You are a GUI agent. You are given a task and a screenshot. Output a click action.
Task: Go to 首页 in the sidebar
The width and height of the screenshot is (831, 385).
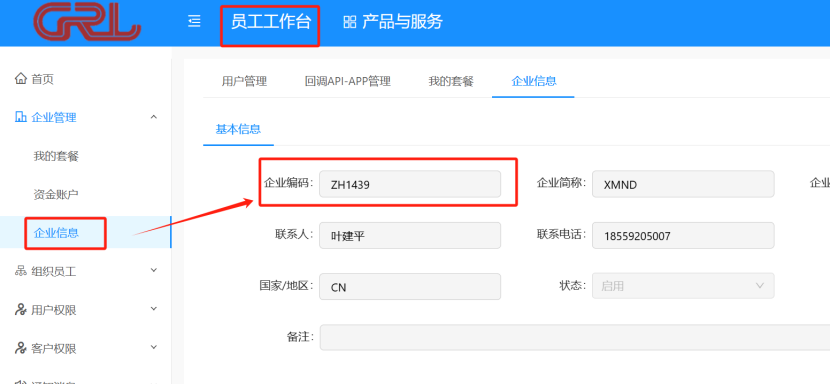point(43,79)
